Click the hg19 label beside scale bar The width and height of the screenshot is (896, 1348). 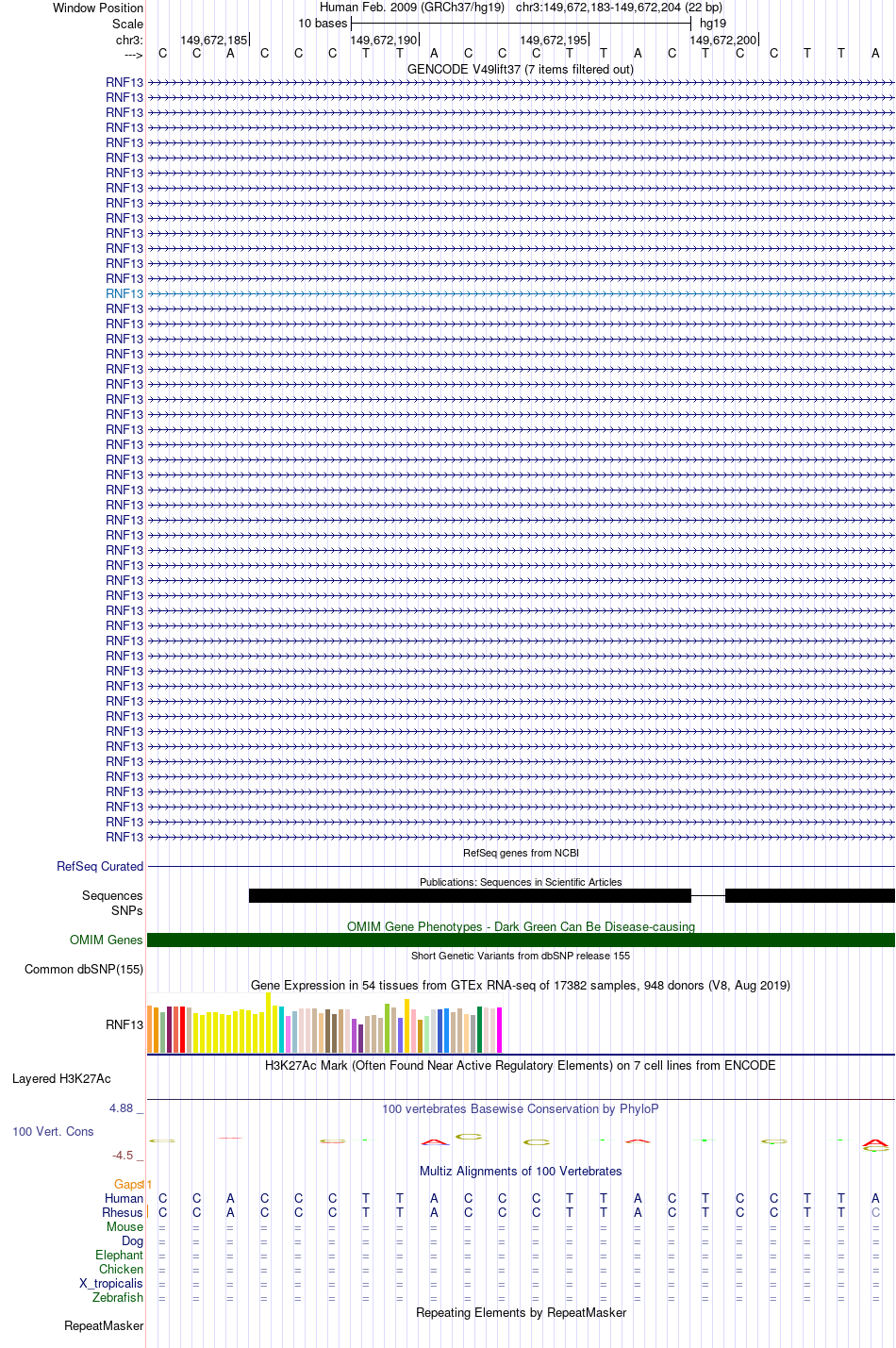(x=713, y=23)
